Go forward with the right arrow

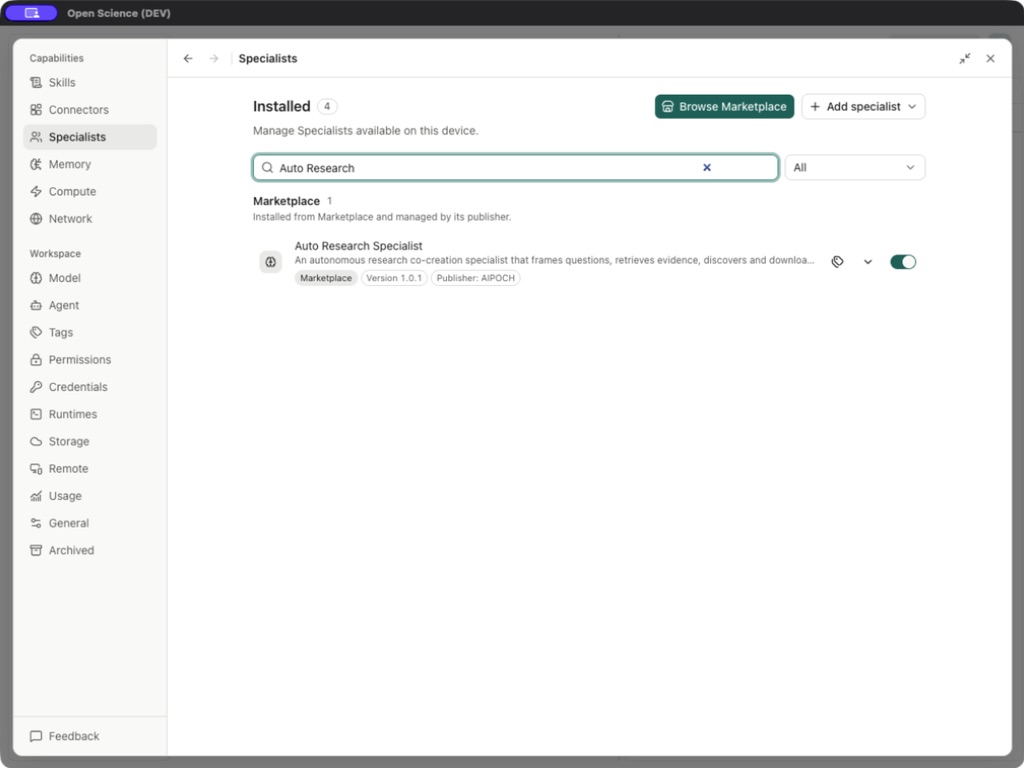(214, 59)
